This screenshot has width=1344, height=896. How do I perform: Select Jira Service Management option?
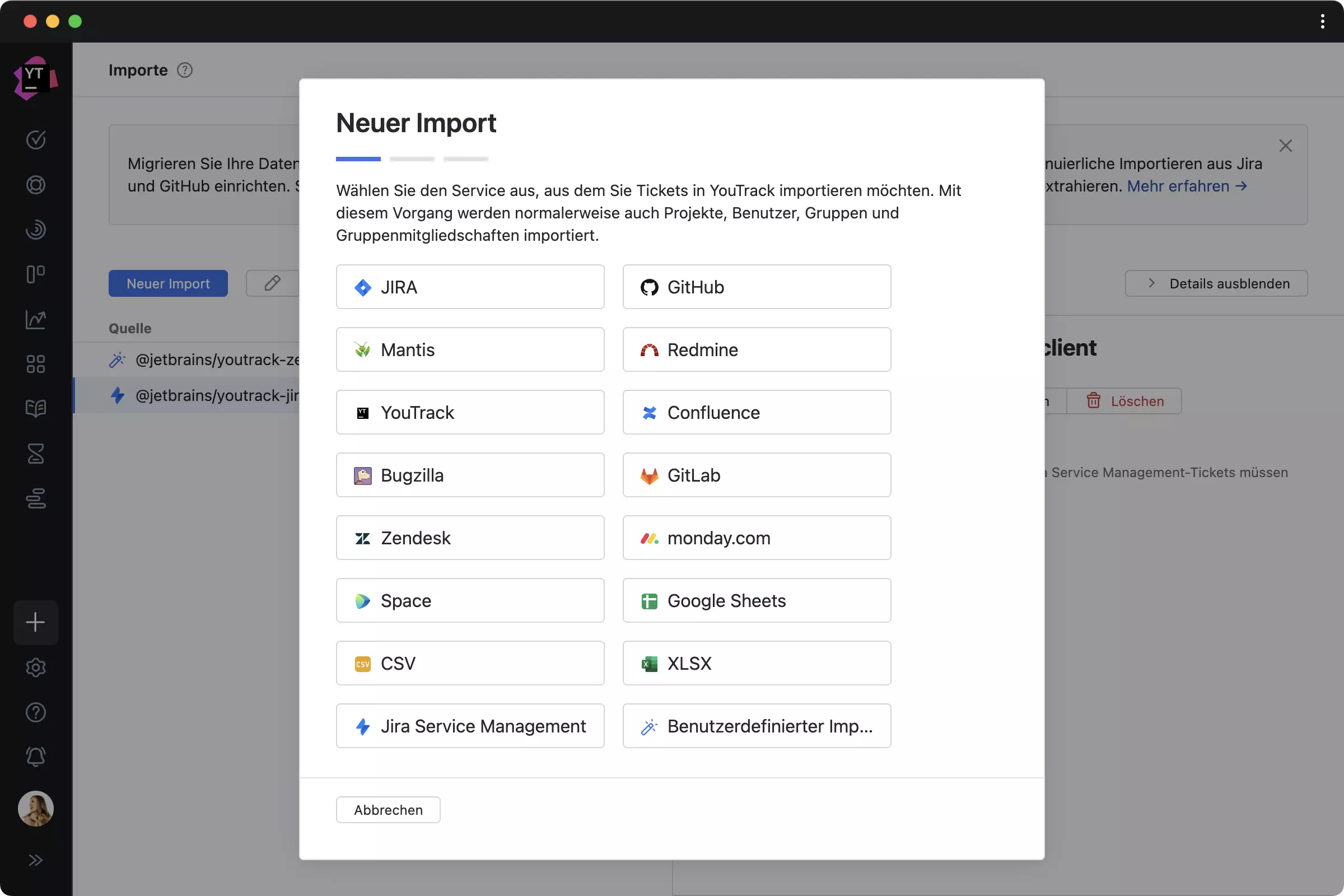[x=470, y=726]
